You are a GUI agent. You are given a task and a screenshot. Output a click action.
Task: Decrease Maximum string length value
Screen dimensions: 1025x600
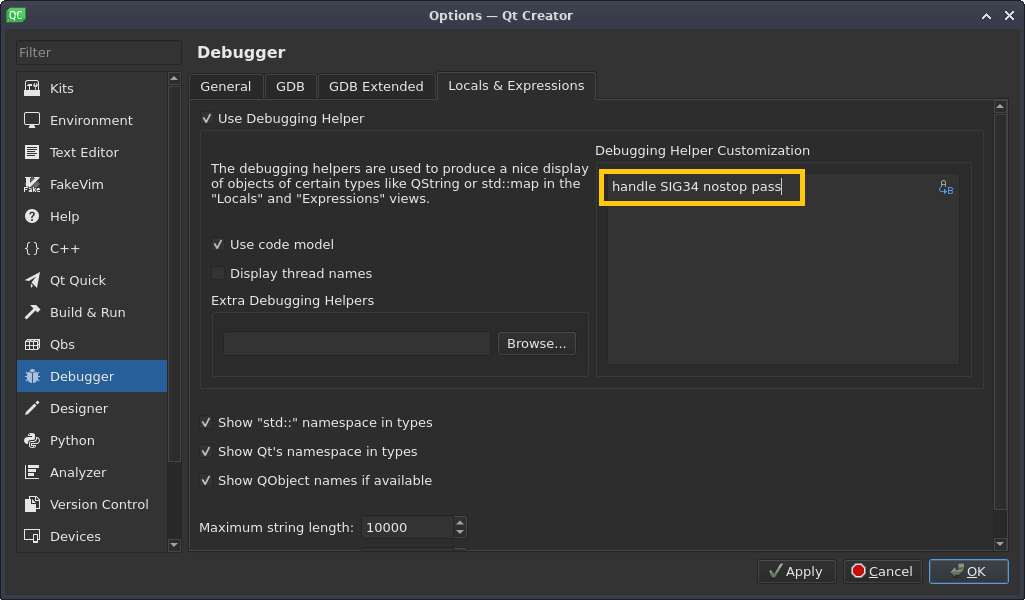[459, 533]
